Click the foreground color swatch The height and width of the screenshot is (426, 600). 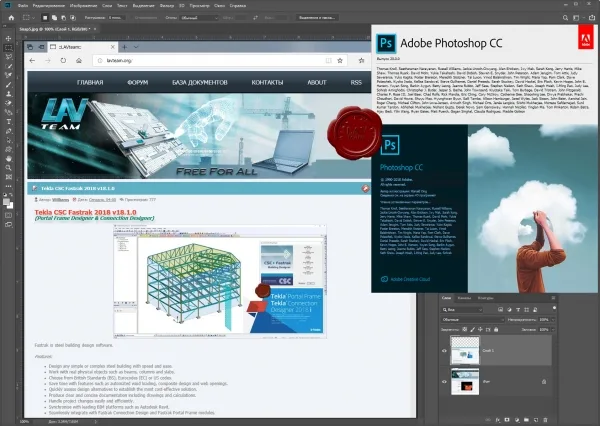(7, 202)
